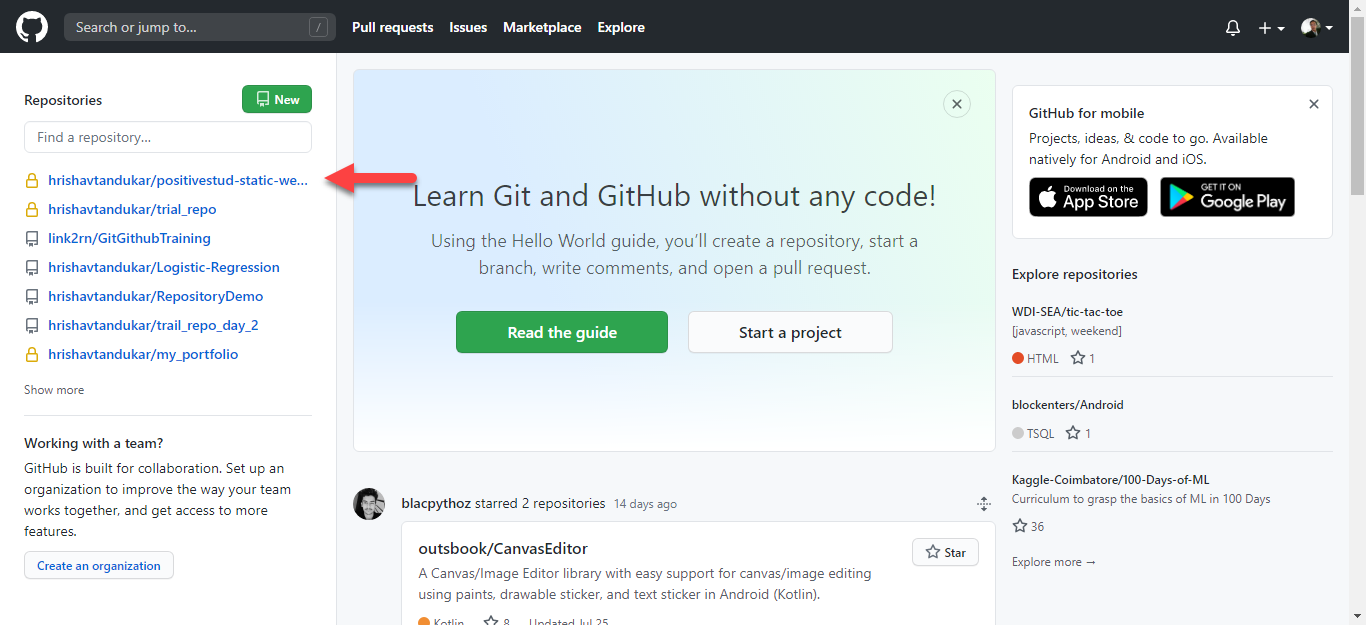This screenshot has height=625, width=1366.
Task: Open WDI-SEA/tic-tac-toe repository
Action: point(1067,312)
